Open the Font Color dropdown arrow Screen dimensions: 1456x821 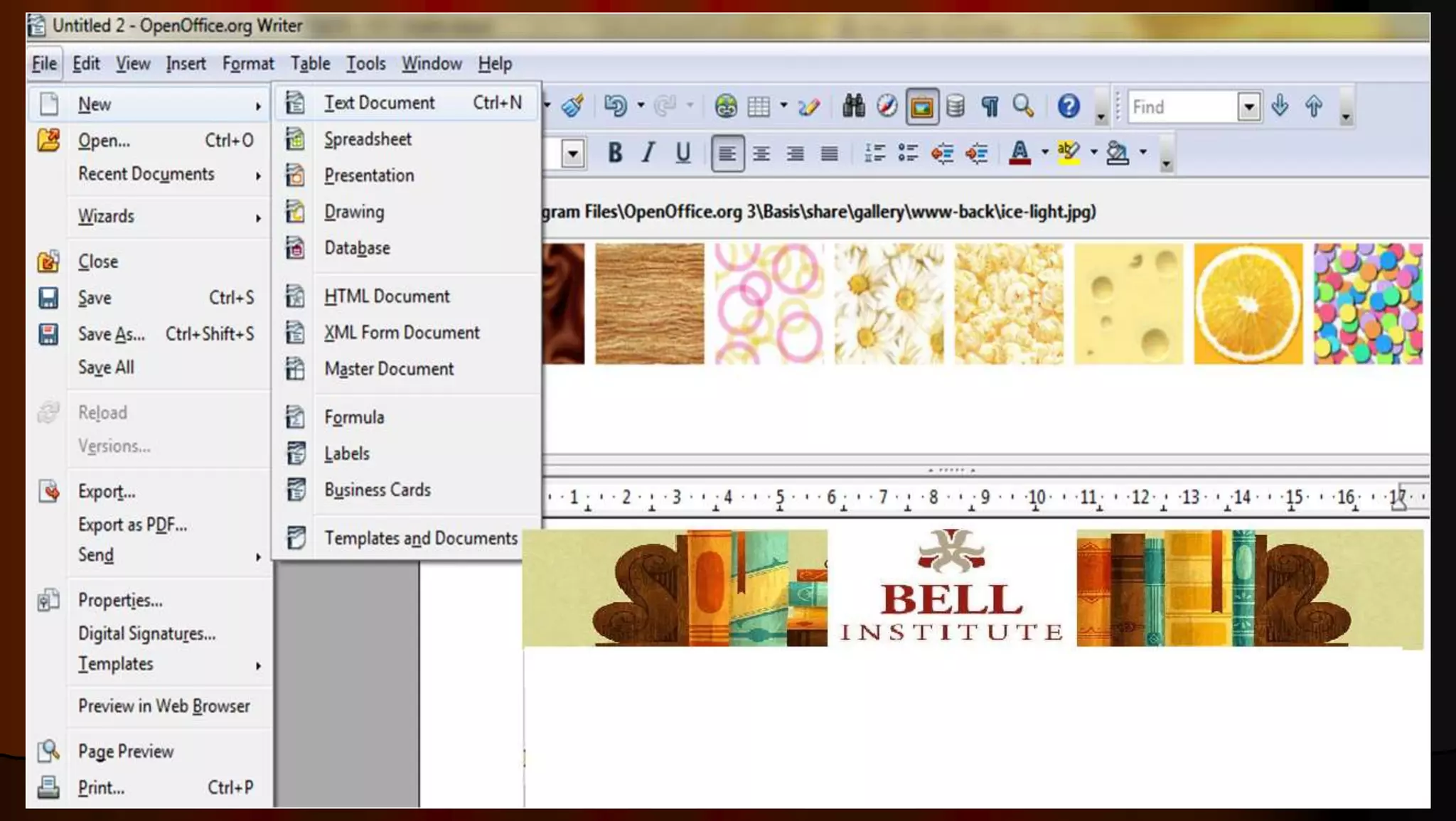pyautogui.click(x=1044, y=152)
